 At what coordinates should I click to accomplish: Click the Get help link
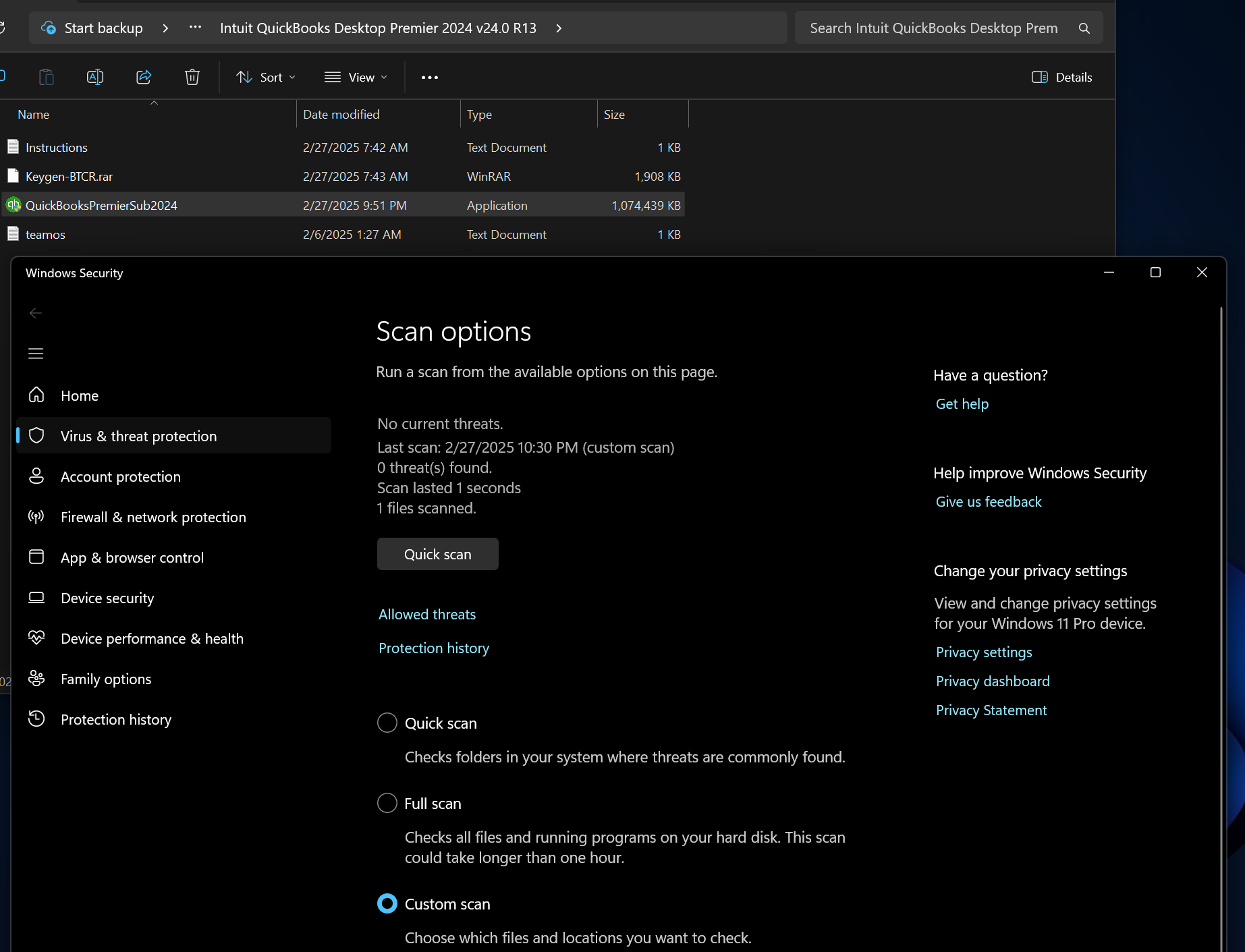962,403
